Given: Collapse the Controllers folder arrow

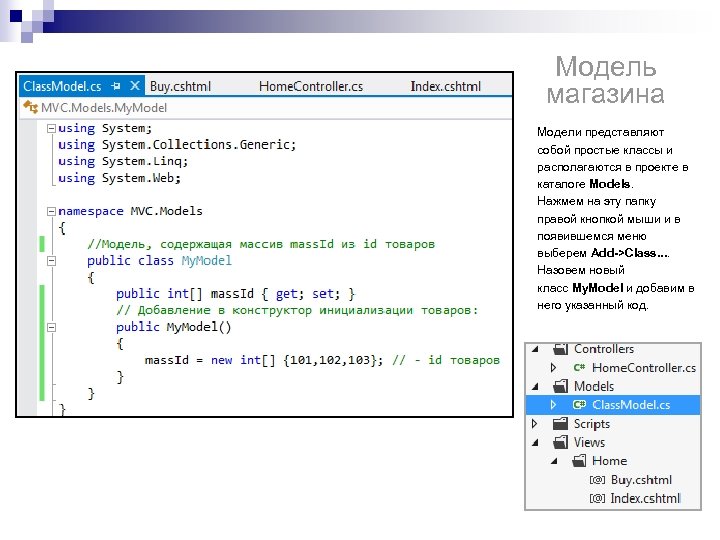Looking at the screenshot, I should [x=535, y=349].
